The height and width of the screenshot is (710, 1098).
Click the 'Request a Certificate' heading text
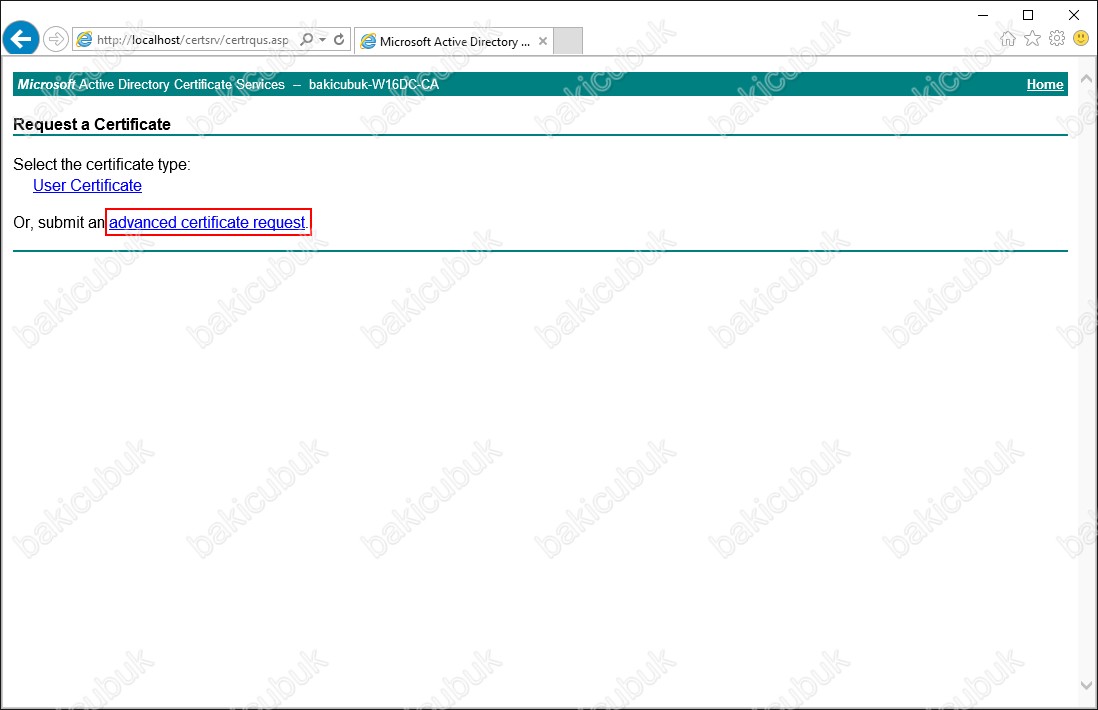pos(92,125)
